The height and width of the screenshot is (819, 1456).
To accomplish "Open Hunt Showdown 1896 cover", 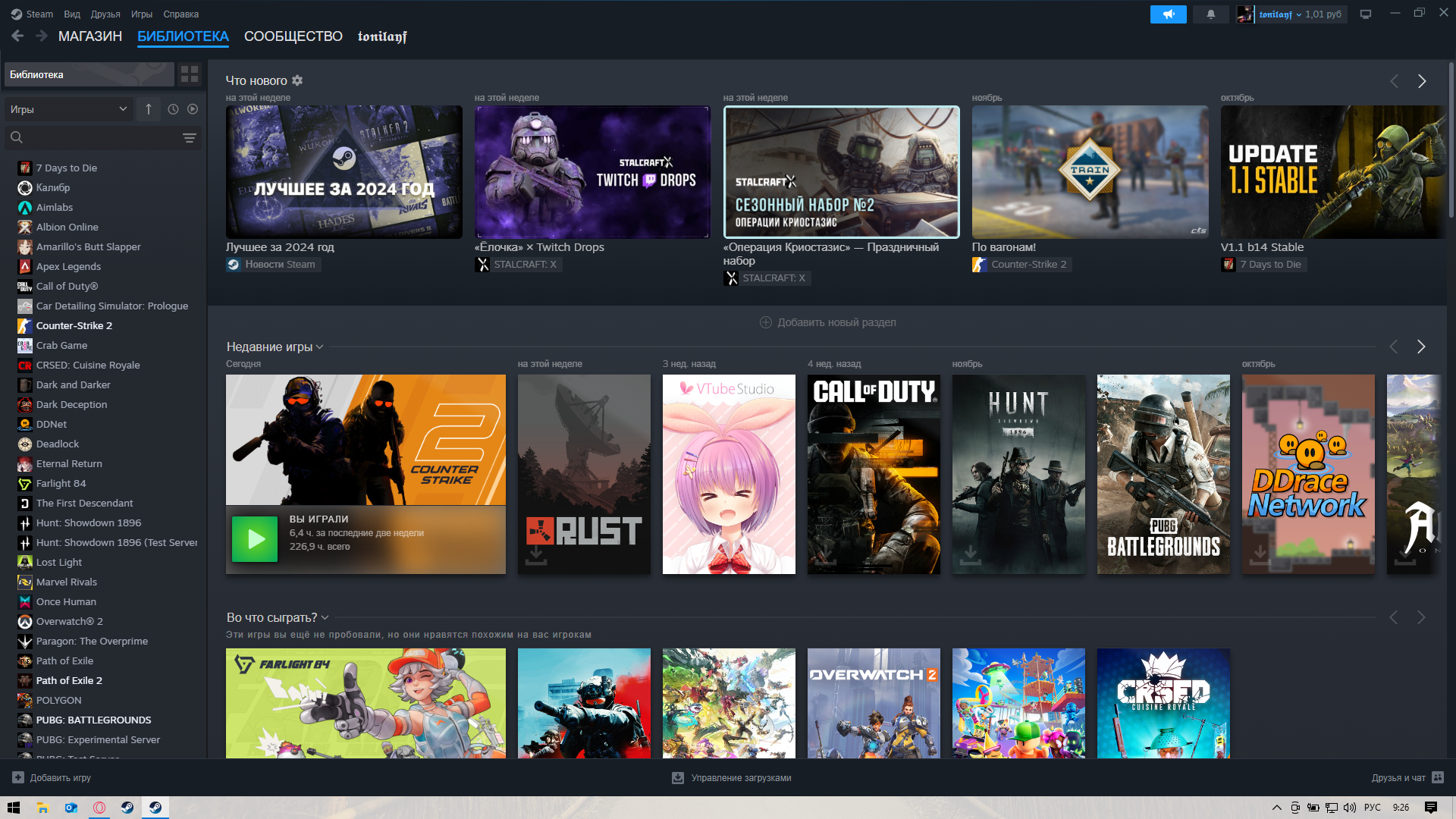I will pyautogui.click(x=1018, y=474).
